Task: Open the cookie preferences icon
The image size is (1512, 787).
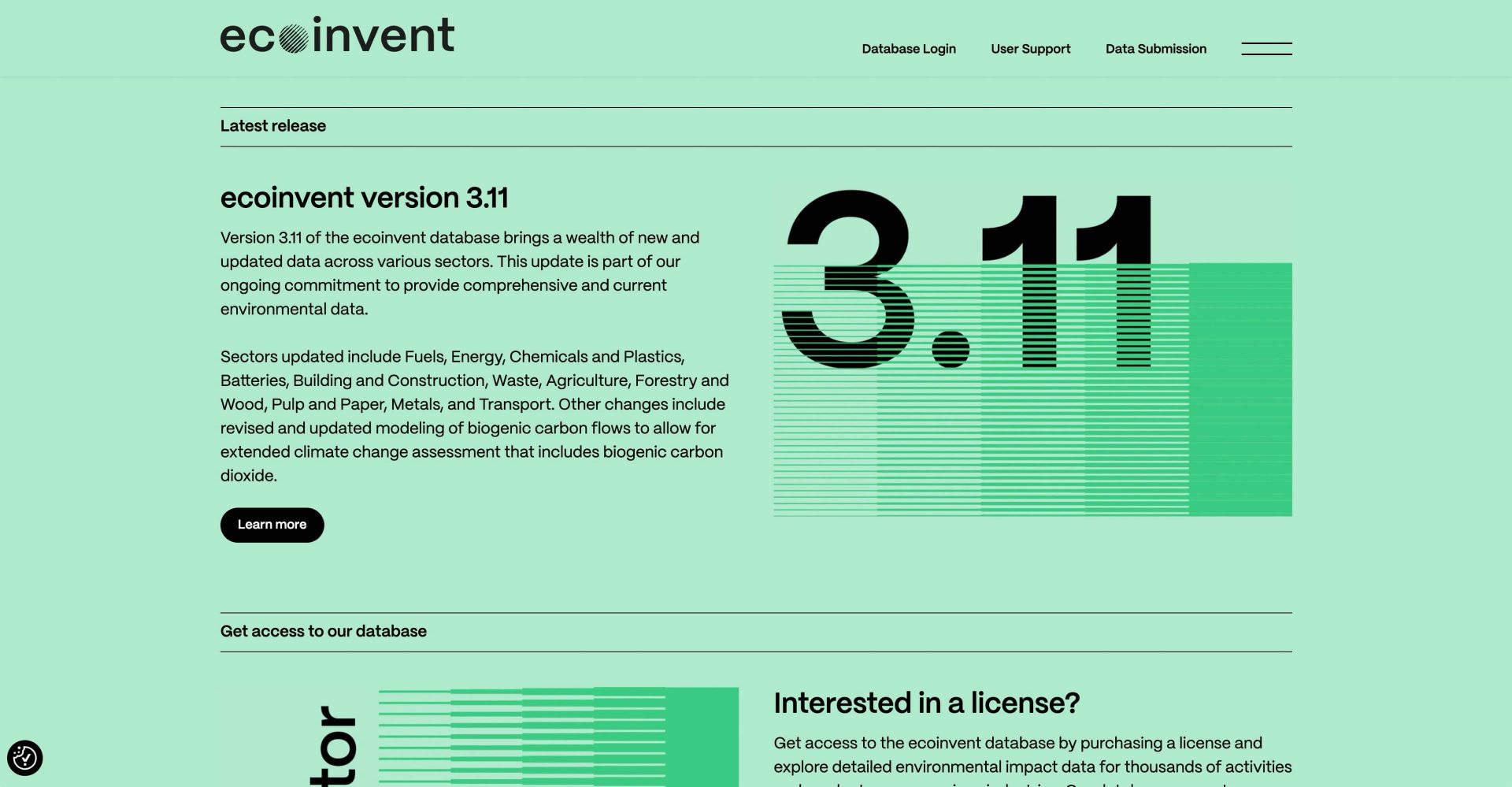Action: [24, 759]
